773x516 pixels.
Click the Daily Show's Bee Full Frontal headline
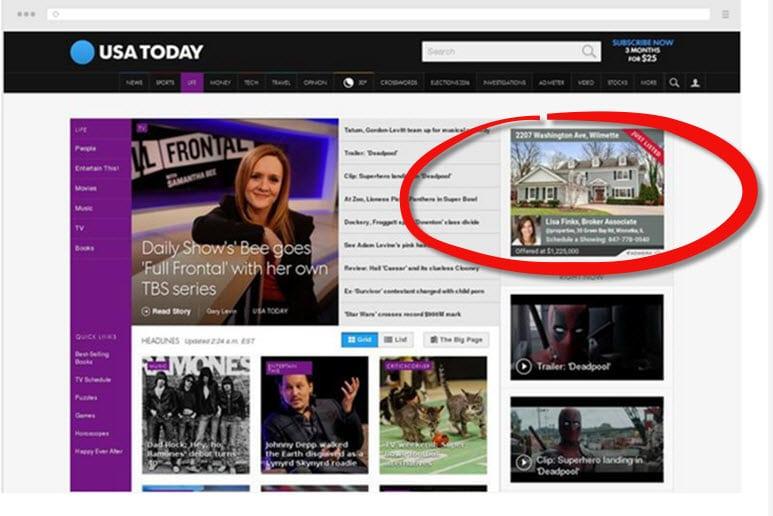coord(235,269)
